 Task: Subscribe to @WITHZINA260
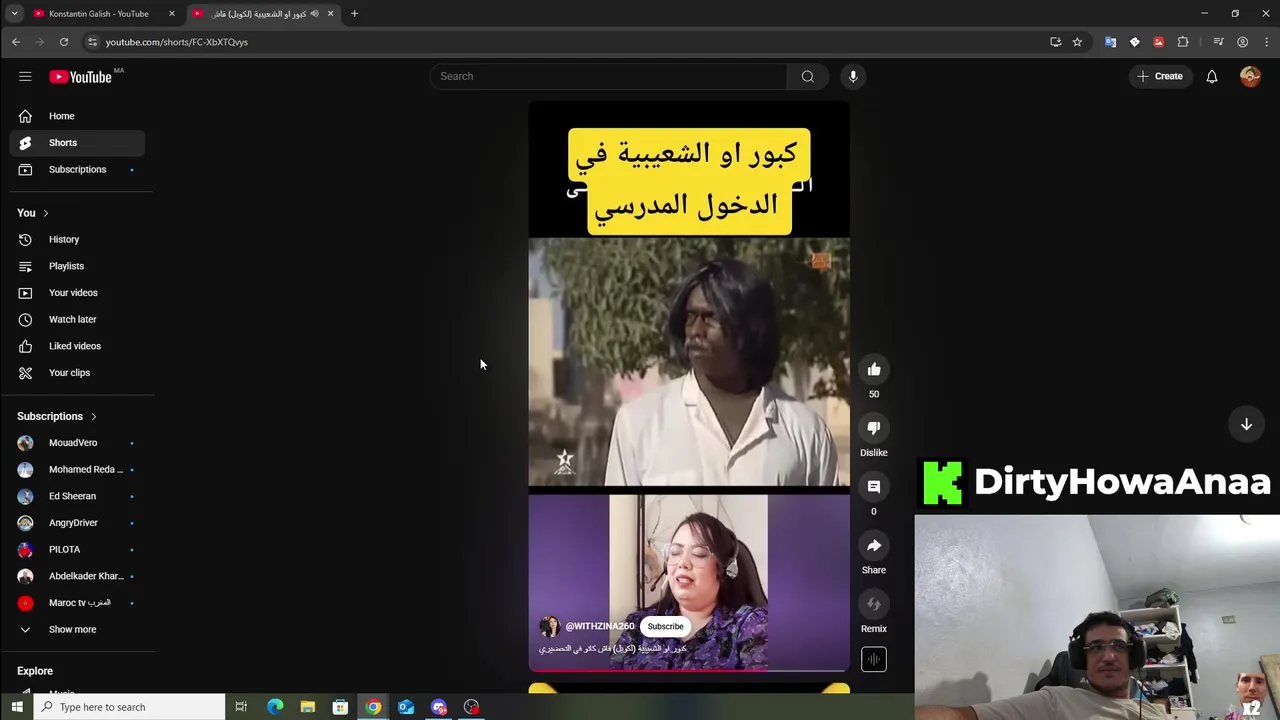click(665, 626)
